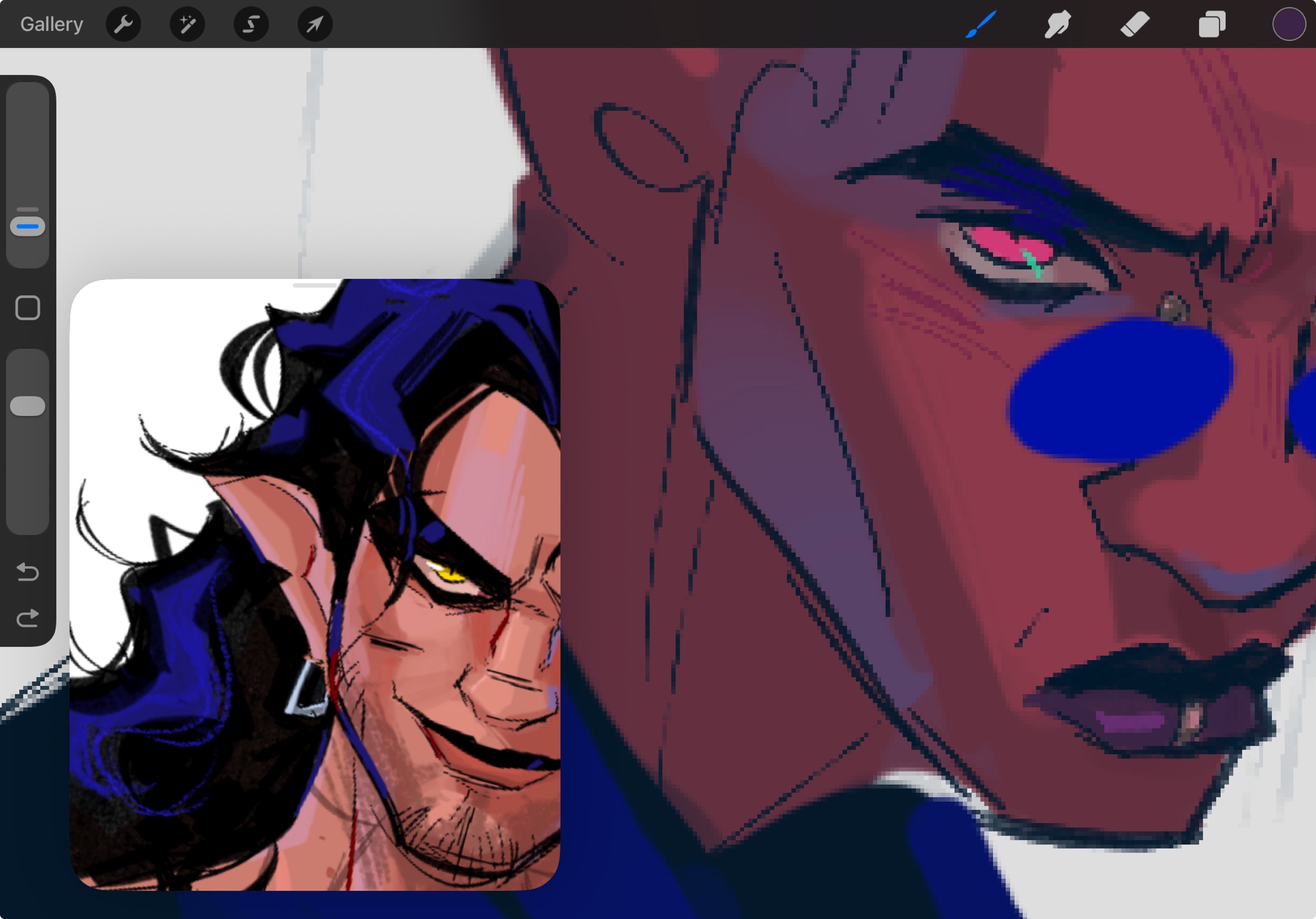This screenshot has width=1316, height=919.
Task: Select the Smudge tool
Action: pyautogui.click(x=1057, y=24)
